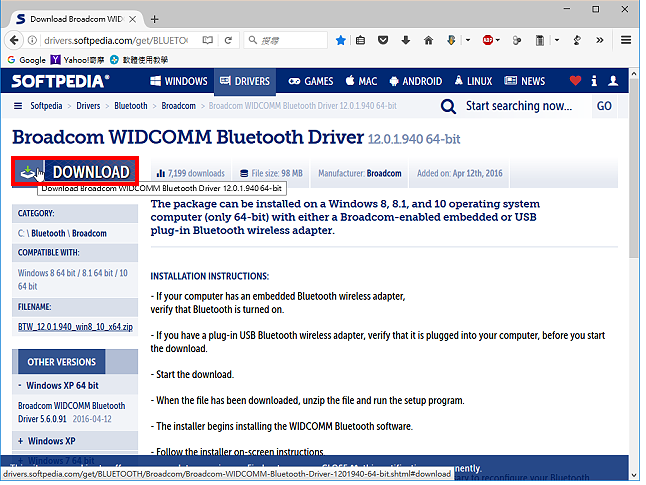Go to Firefox home page icon
Screen dimensions: 646x485
[x=428, y=40]
